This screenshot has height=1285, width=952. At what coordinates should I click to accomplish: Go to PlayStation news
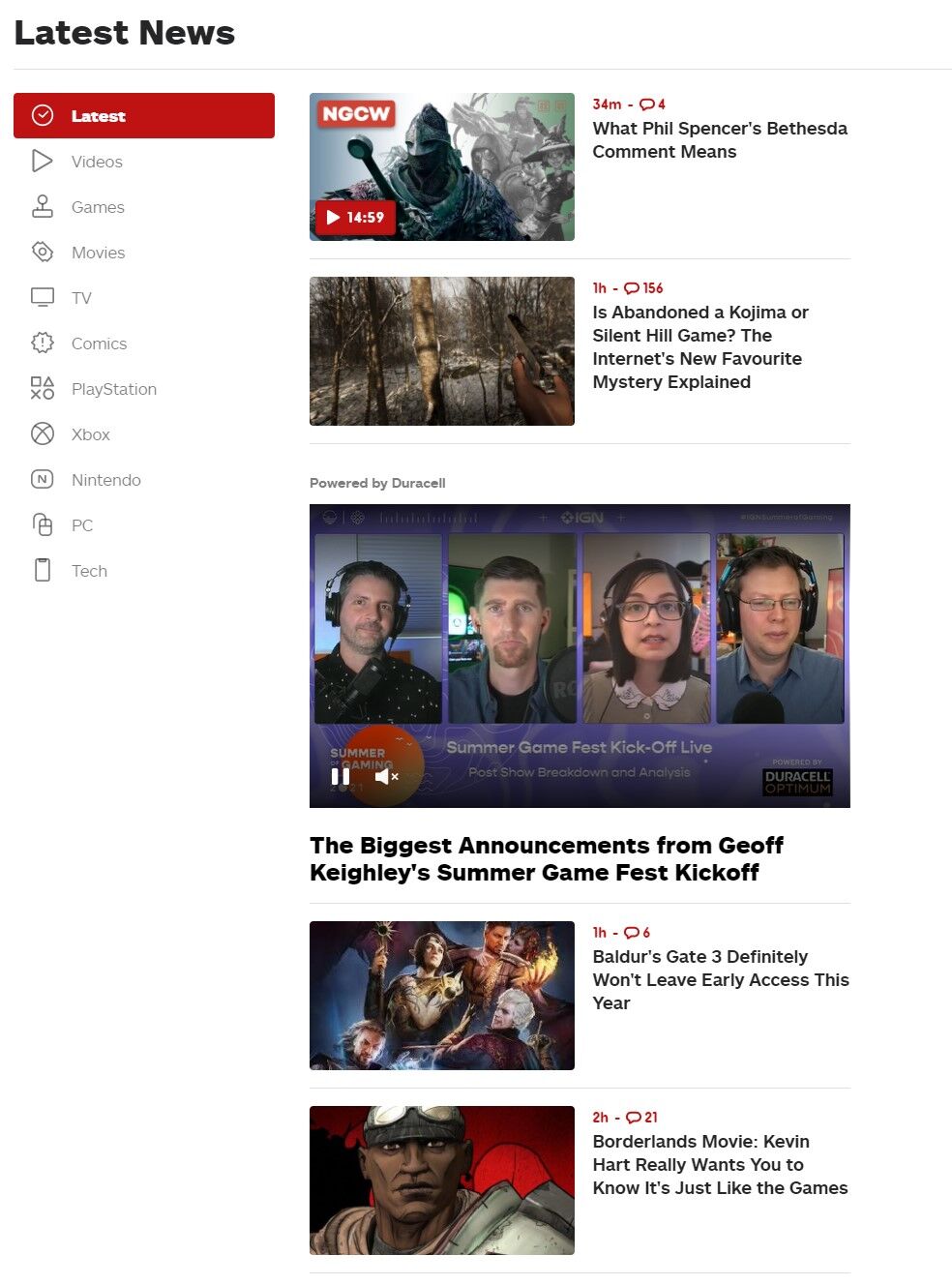click(114, 389)
